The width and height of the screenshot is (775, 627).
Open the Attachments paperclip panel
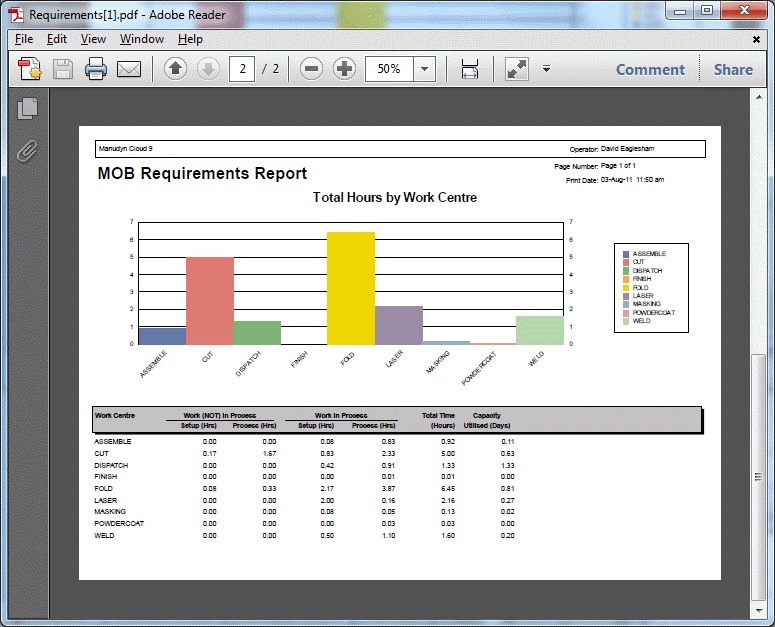click(28, 151)
